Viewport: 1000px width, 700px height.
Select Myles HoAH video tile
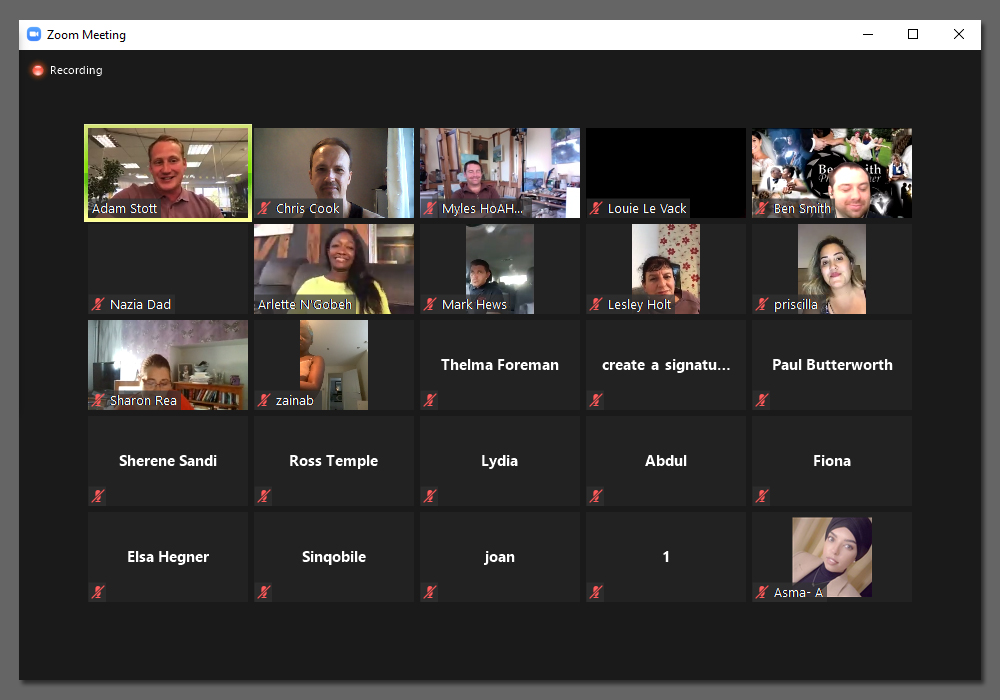pyautogui.click(x=500, y=173)
